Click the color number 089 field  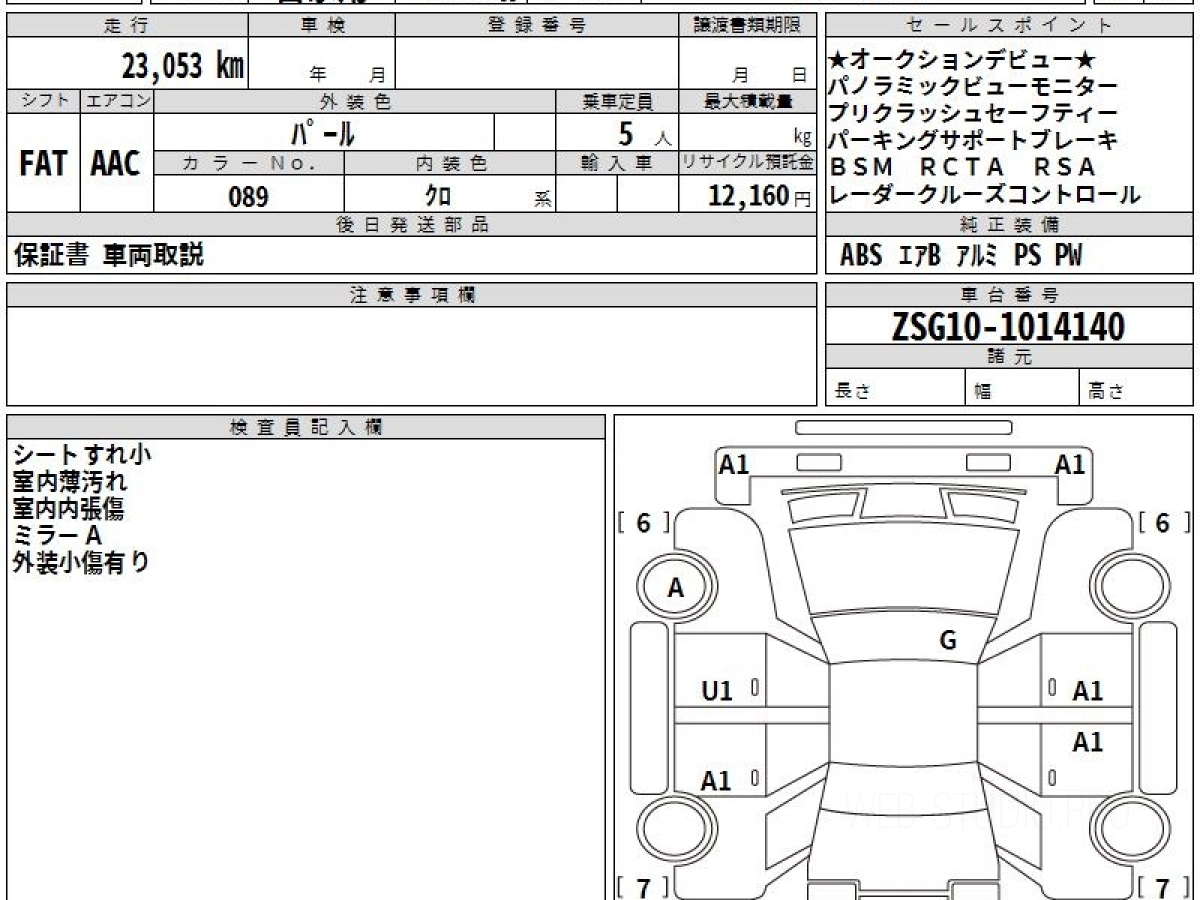(249, 195)
